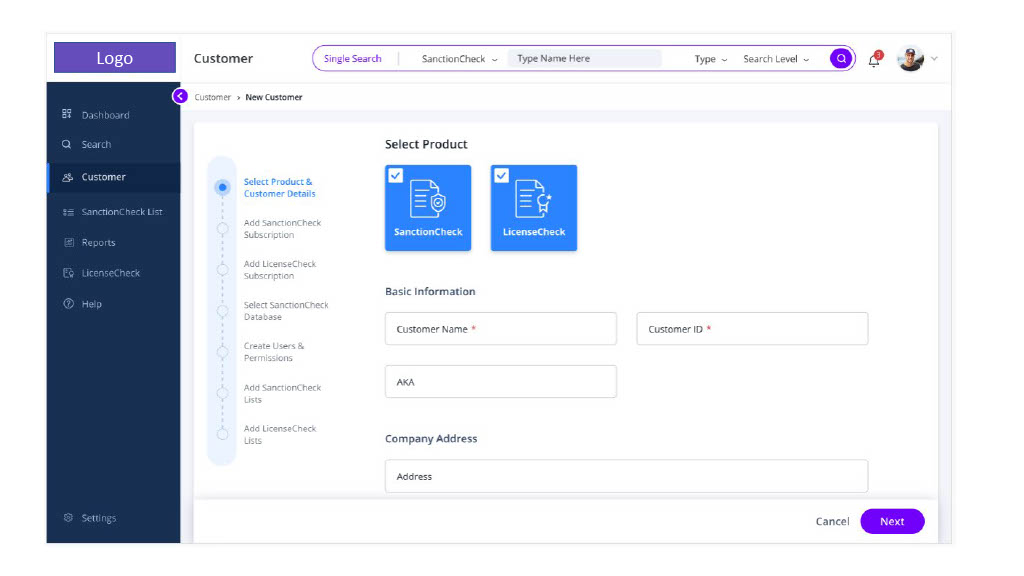1024x576 pixels.
Task: Click the Customer Name input field
Action: (x=500, y=328)
